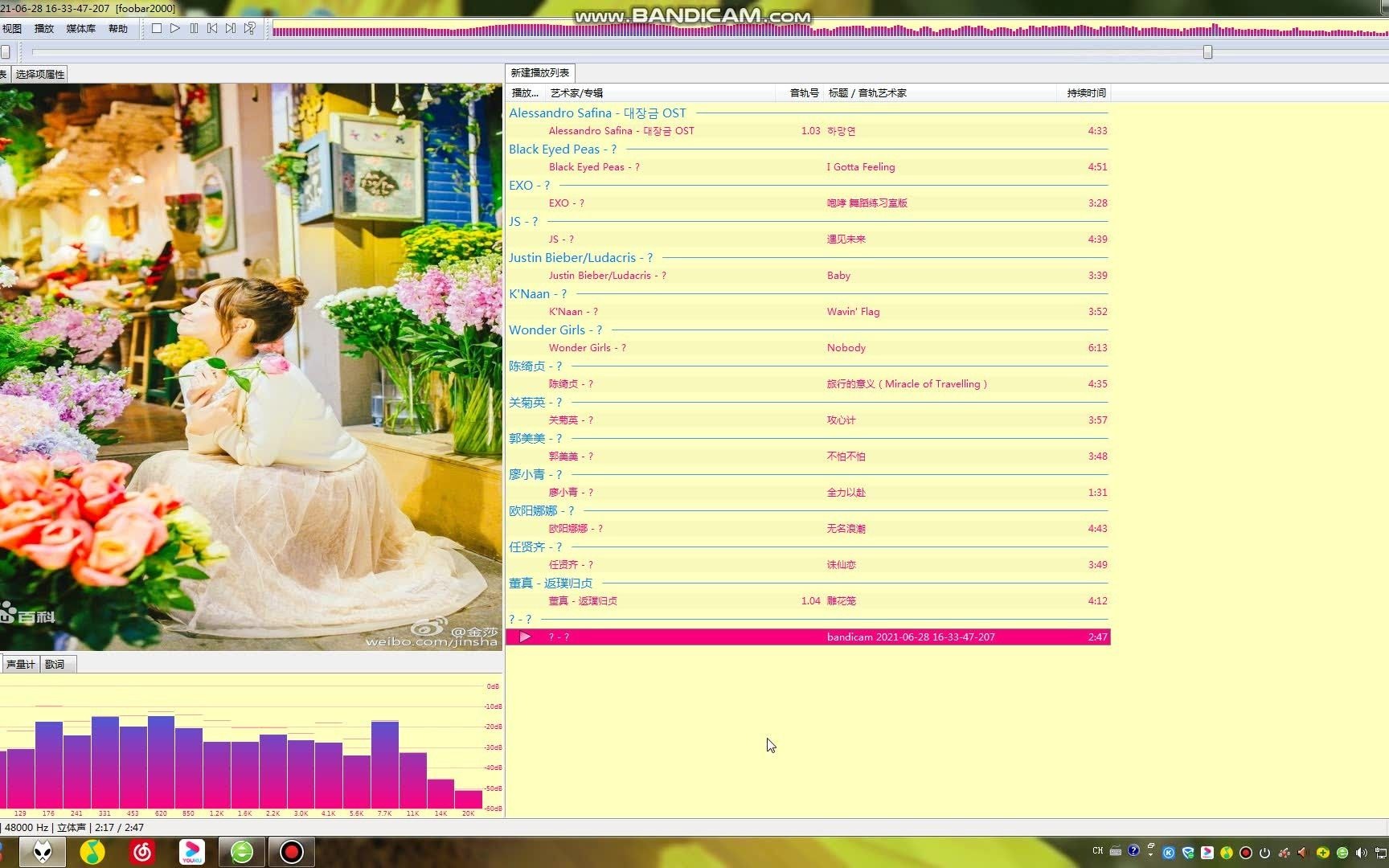Pause the current track
This screenshot has height=868, width=1389.
194,28
